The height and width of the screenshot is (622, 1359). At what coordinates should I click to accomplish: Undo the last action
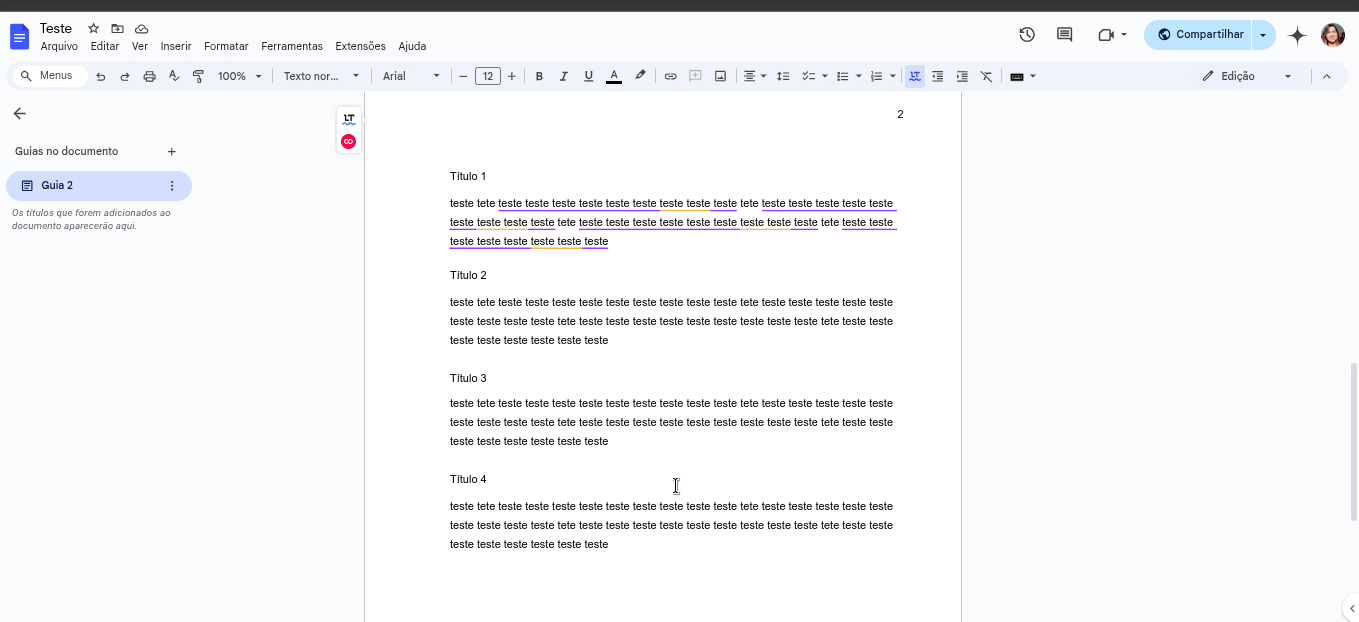pos(100,75)
